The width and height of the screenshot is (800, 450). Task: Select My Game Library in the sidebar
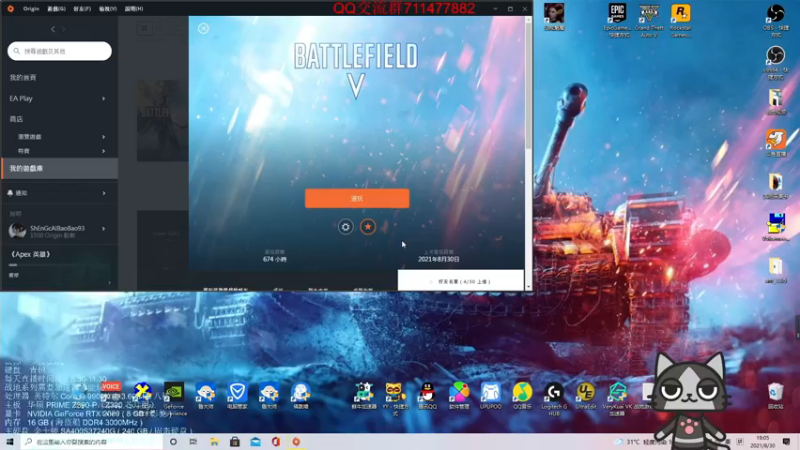coord(59,168)
